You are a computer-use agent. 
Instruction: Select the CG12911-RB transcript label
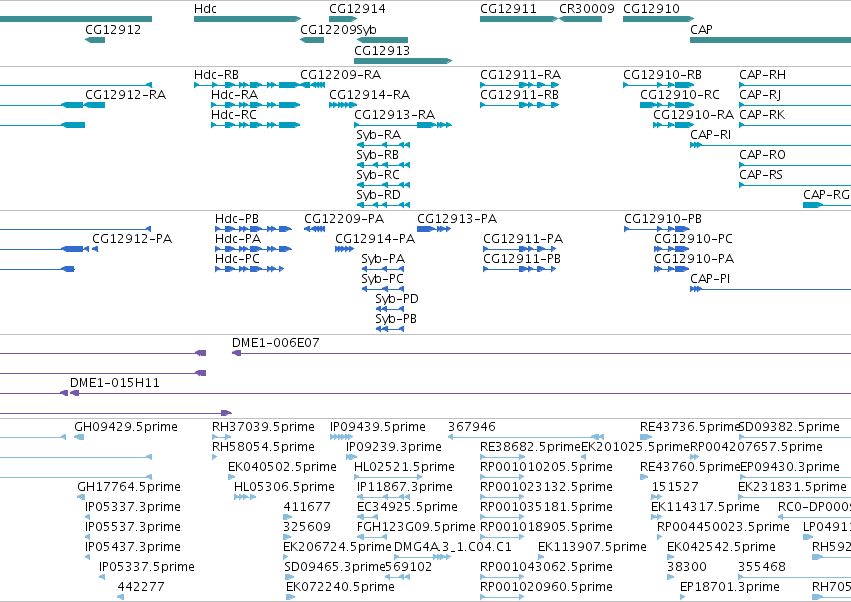(519, 94)
